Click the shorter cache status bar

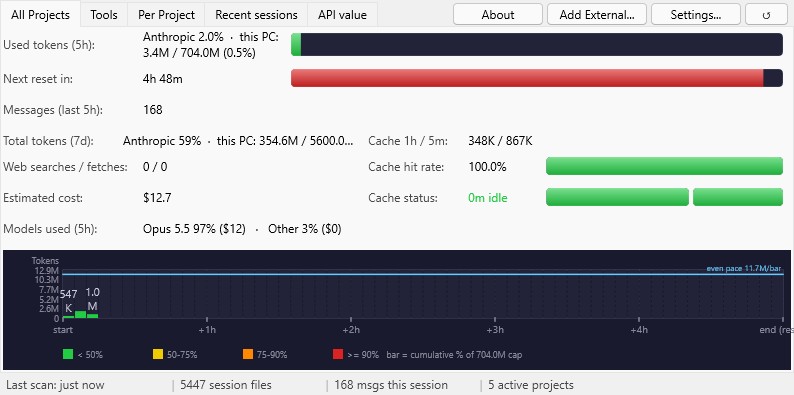[738, 197]
